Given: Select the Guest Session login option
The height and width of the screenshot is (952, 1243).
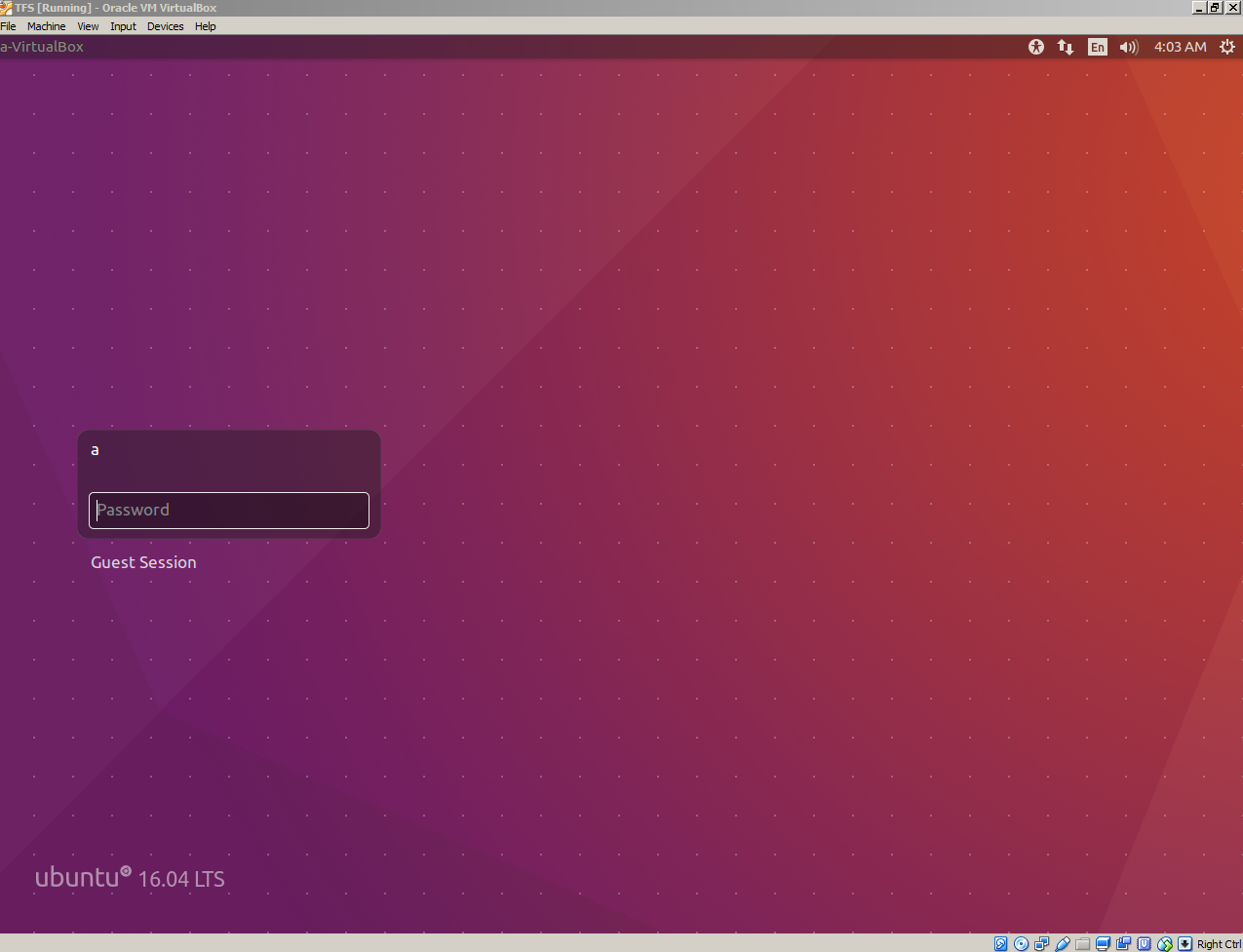Looking at the screenshot, I should pos(143,562).
